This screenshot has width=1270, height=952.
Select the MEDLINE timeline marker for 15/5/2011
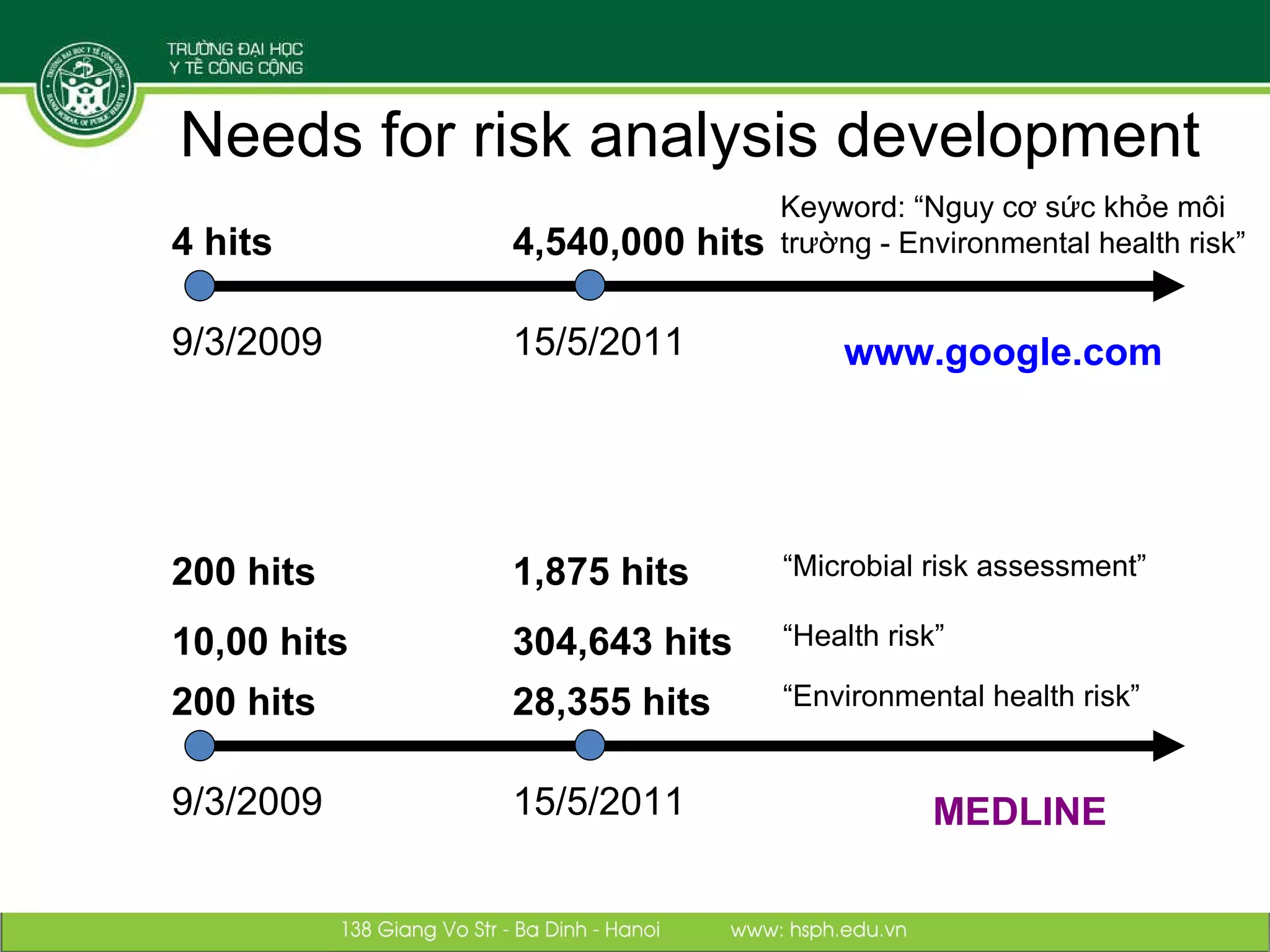pyautogui.click(x=590, y=746)
